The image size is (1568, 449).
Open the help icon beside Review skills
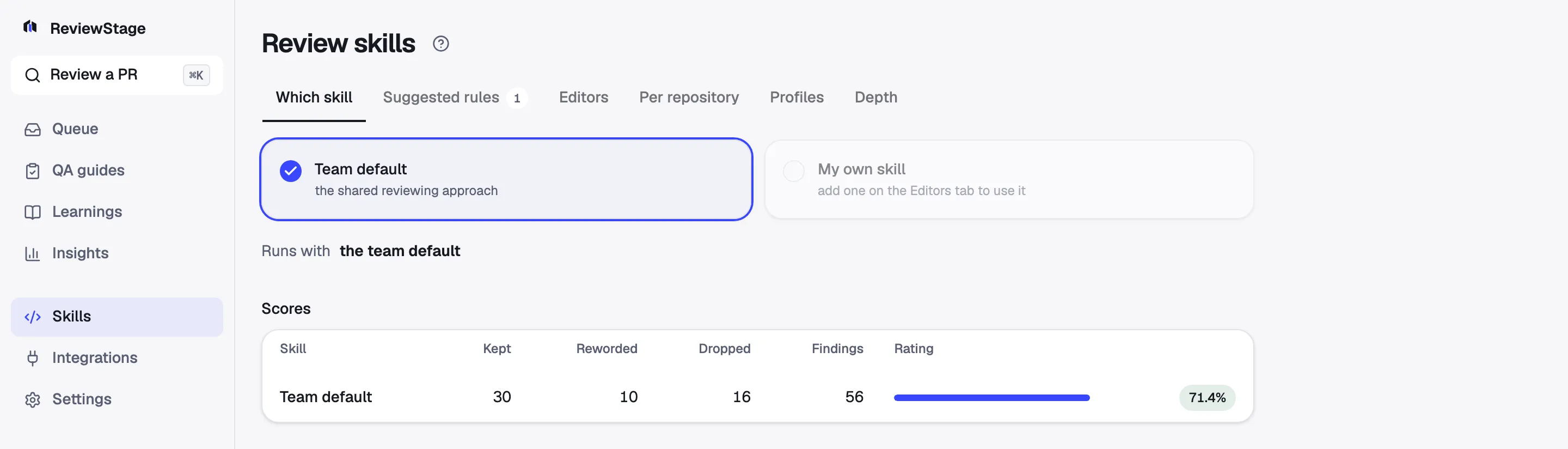tap(440, 44)
